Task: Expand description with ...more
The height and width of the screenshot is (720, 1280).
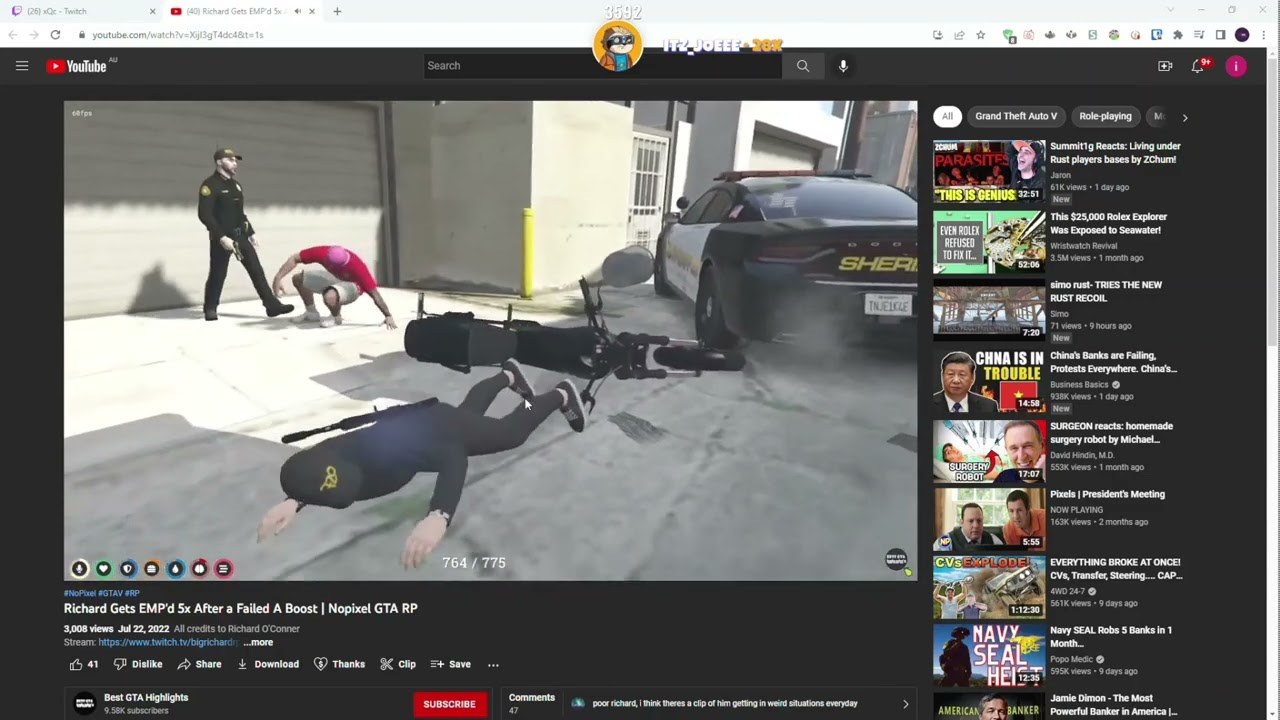Action: point(258,642)
